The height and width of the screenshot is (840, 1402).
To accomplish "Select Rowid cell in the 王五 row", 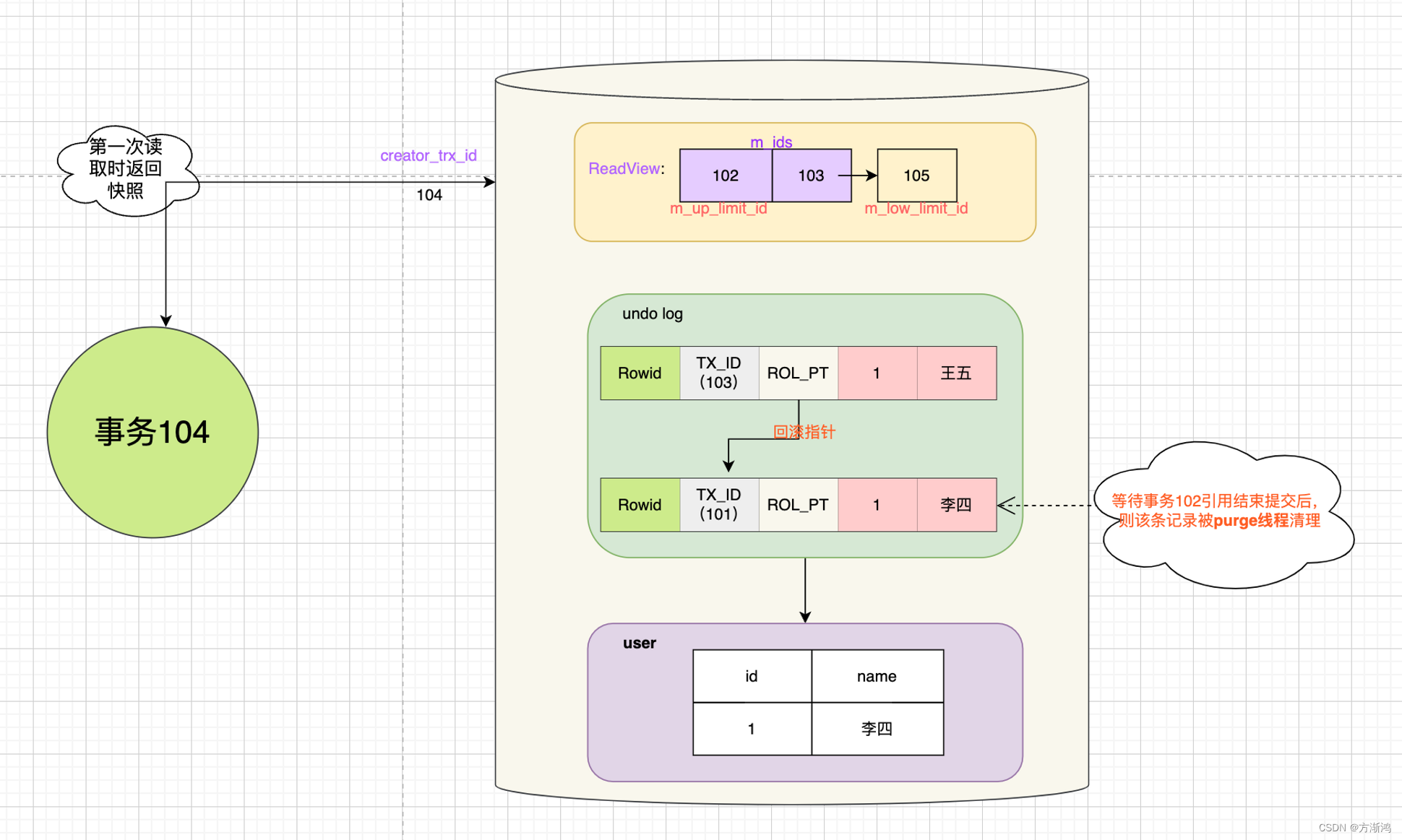I will (x=640, y=373).
